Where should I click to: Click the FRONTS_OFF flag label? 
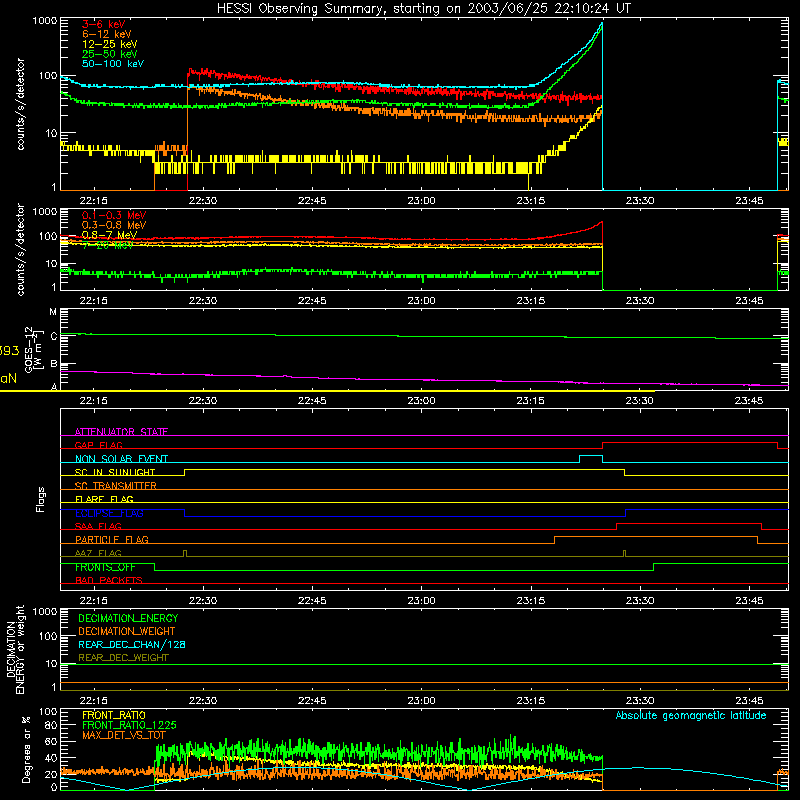click(105, 567)
